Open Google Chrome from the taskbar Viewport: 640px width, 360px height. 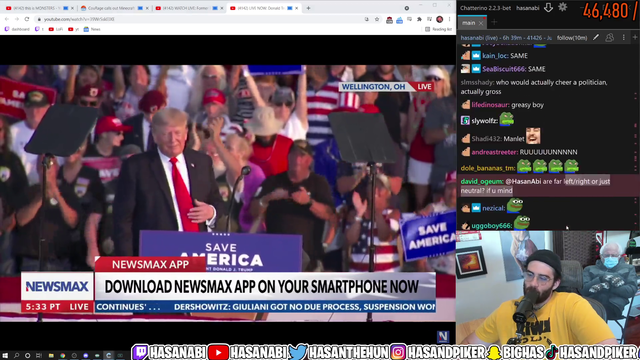coord(62,356)
